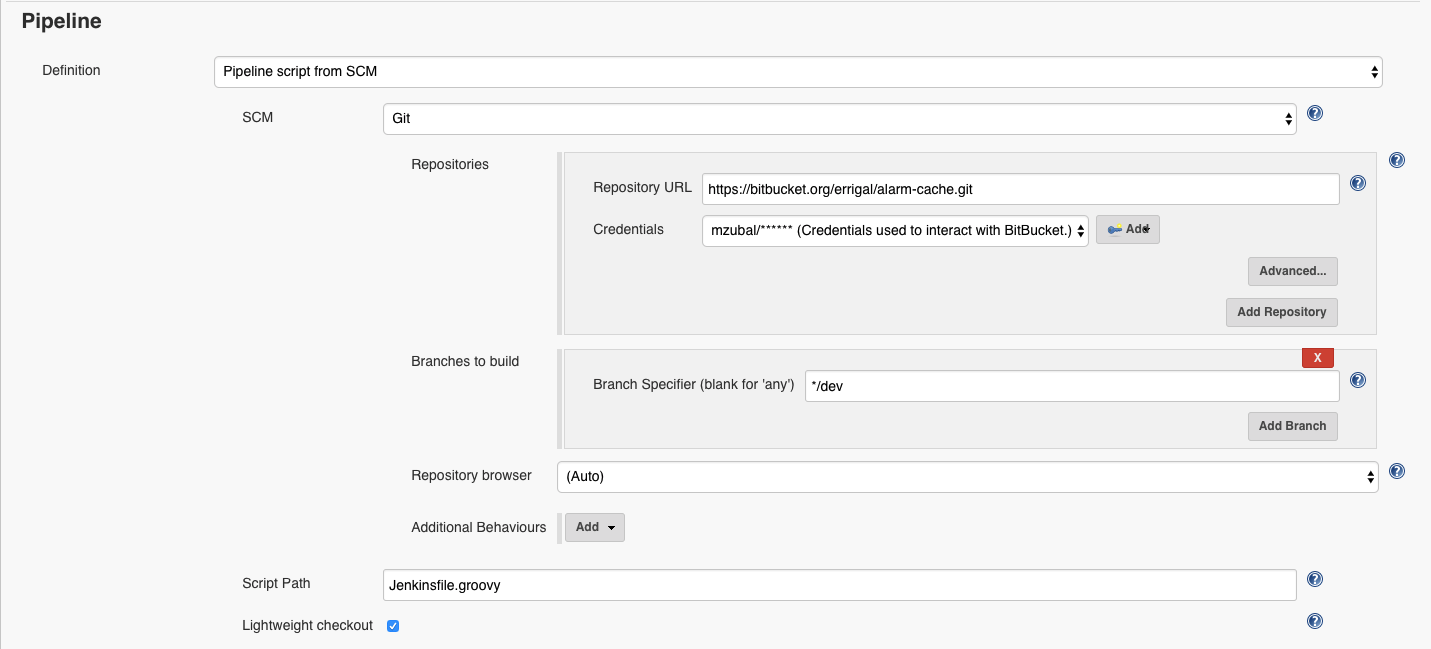The image size is (1431, 649).
Task: Open the Repository browser (Auto) dropdown
Action: [967, 477]
